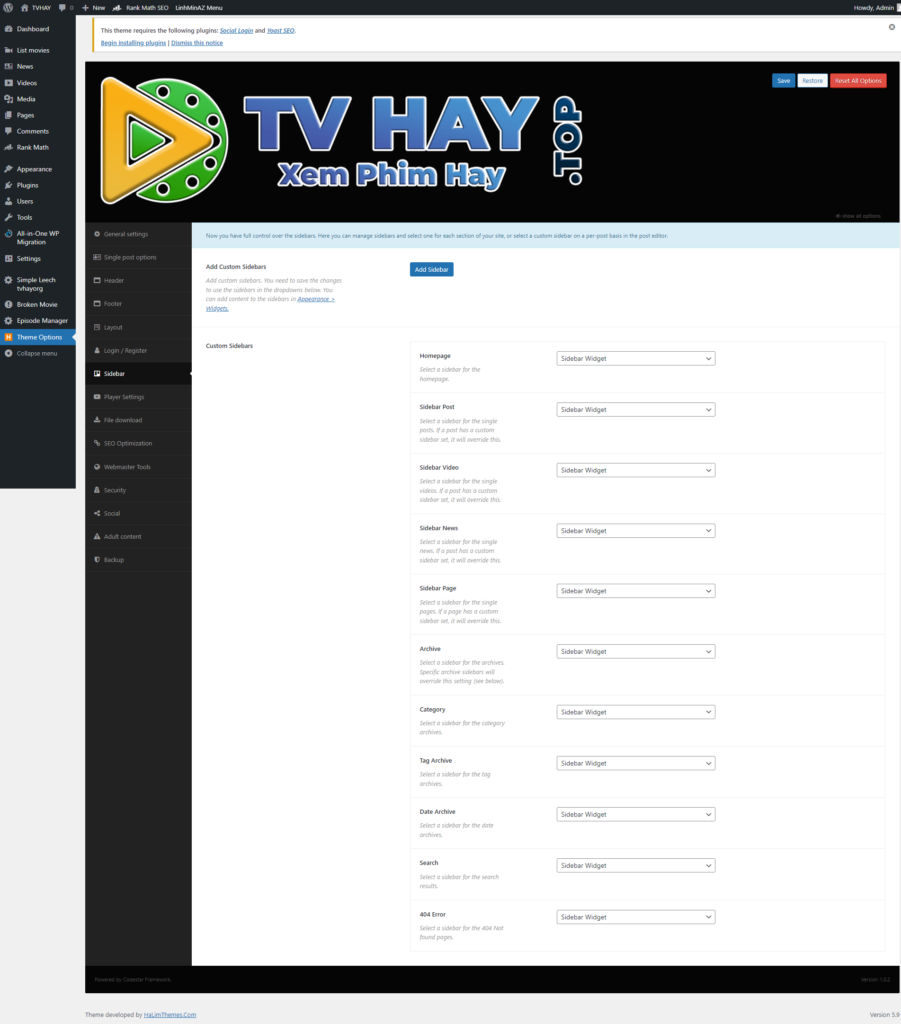Click the New plus icon in admin bar
The image size is (901, 1024).
[85, 8]
